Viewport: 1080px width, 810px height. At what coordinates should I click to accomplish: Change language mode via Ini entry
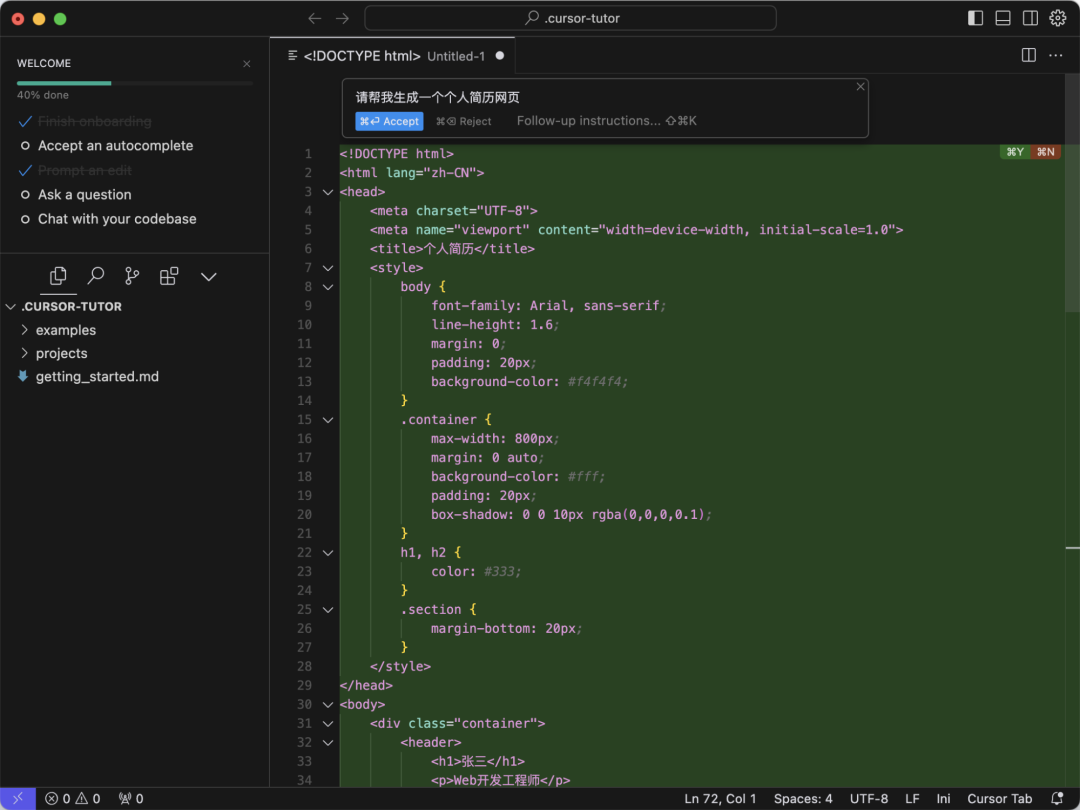pos(944,799)
